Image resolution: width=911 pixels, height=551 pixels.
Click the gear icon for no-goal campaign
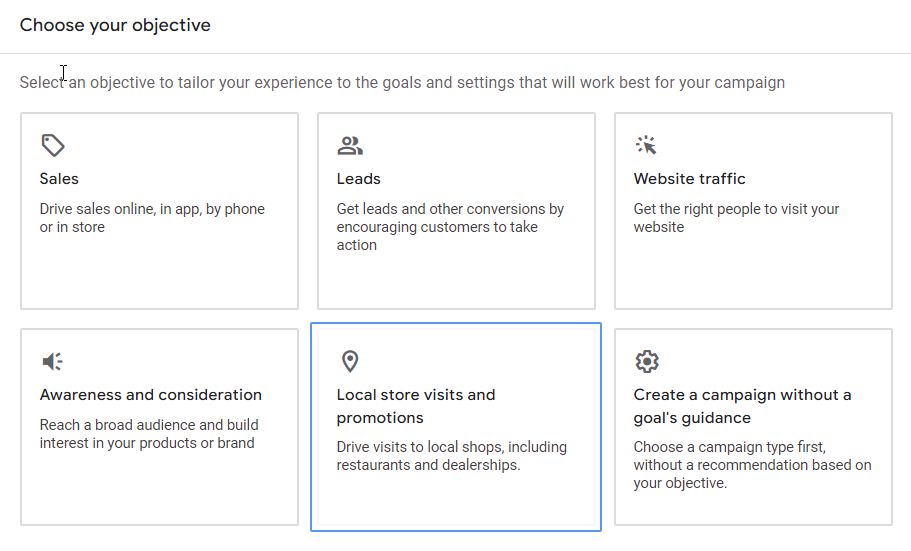click(647, 361)
